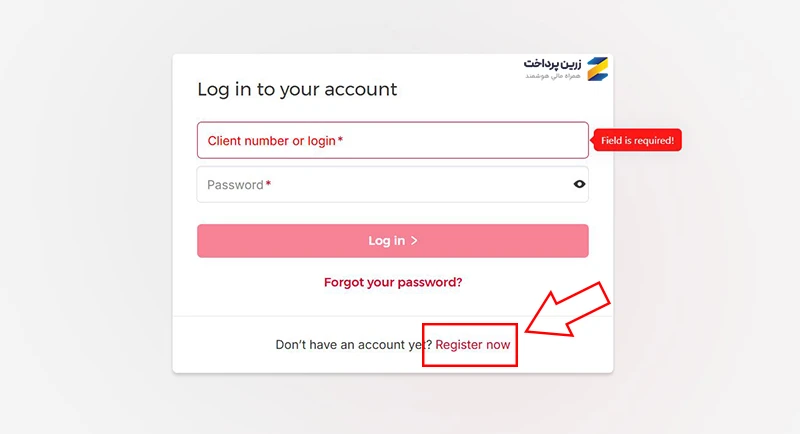Click the Password placeholder label text
Image resolution: width=800 pixels, height=434 pixels.
click(x=235, y=185)
